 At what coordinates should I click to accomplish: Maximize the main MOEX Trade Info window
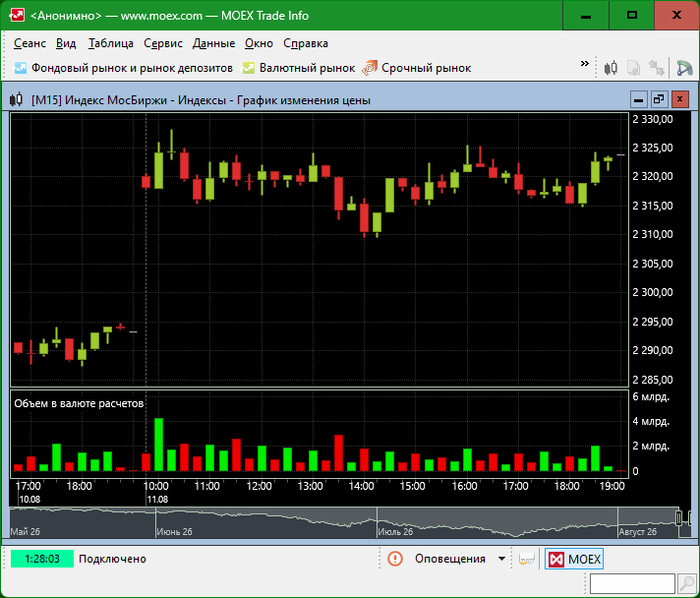pos(632,16)
